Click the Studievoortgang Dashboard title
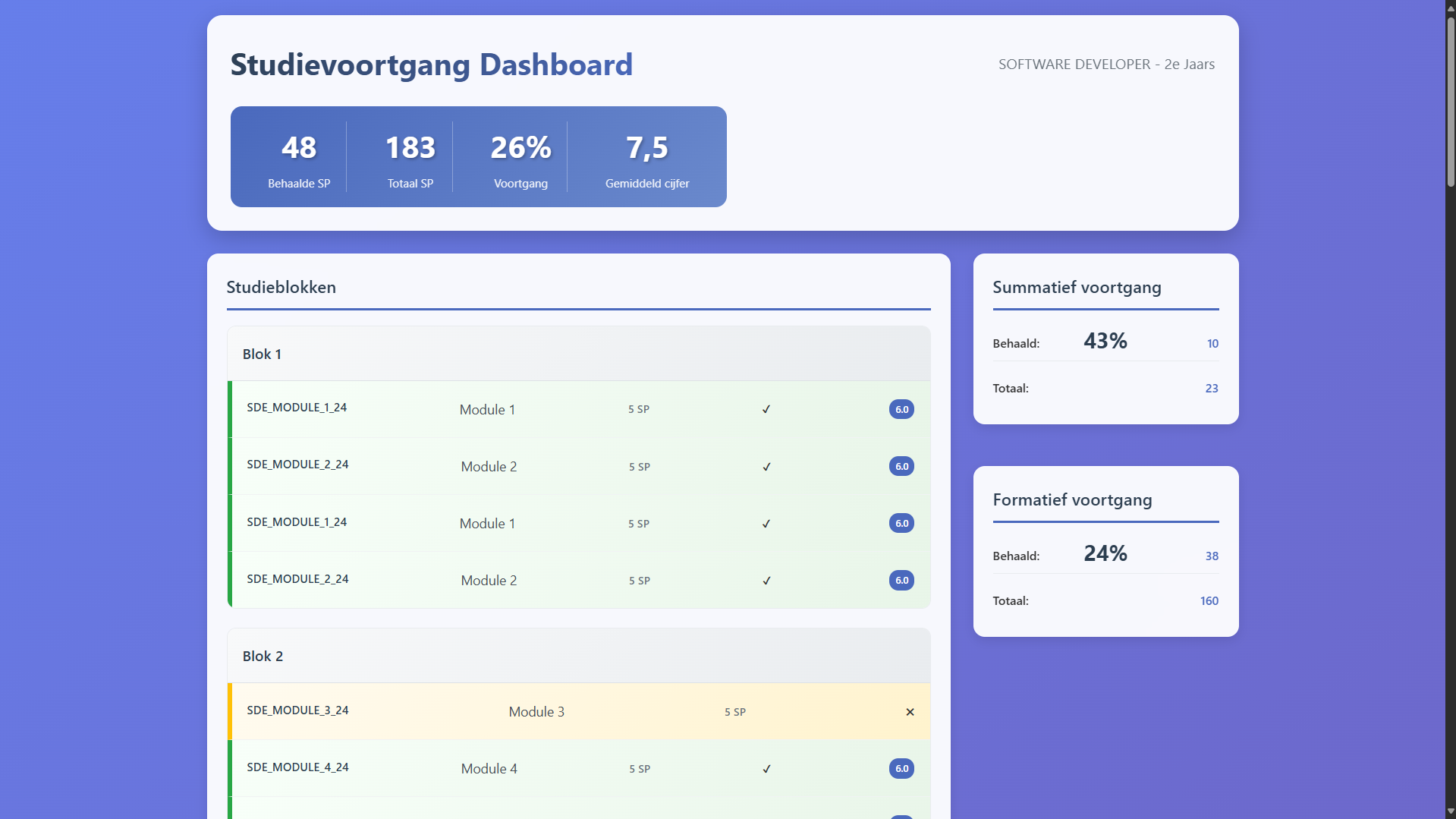Viewport: 1456px width, 819px height. pyautogui.click(x=431, y=65)
